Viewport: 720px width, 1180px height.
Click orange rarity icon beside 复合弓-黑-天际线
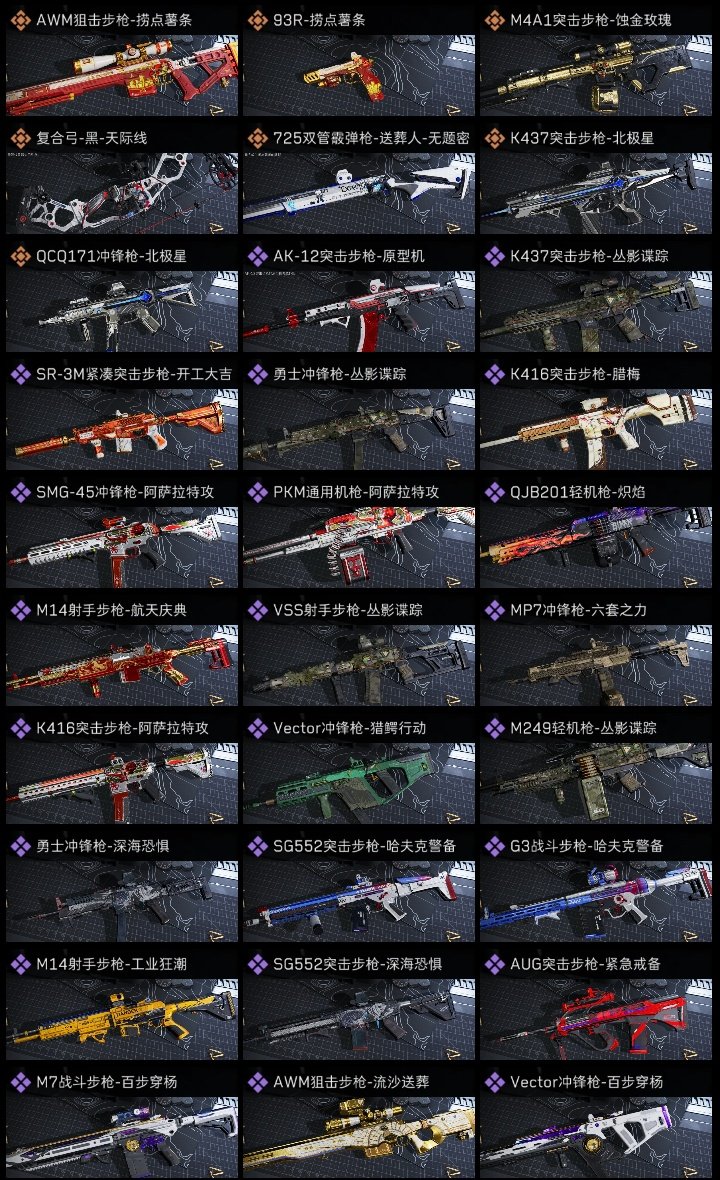point(20,138)
